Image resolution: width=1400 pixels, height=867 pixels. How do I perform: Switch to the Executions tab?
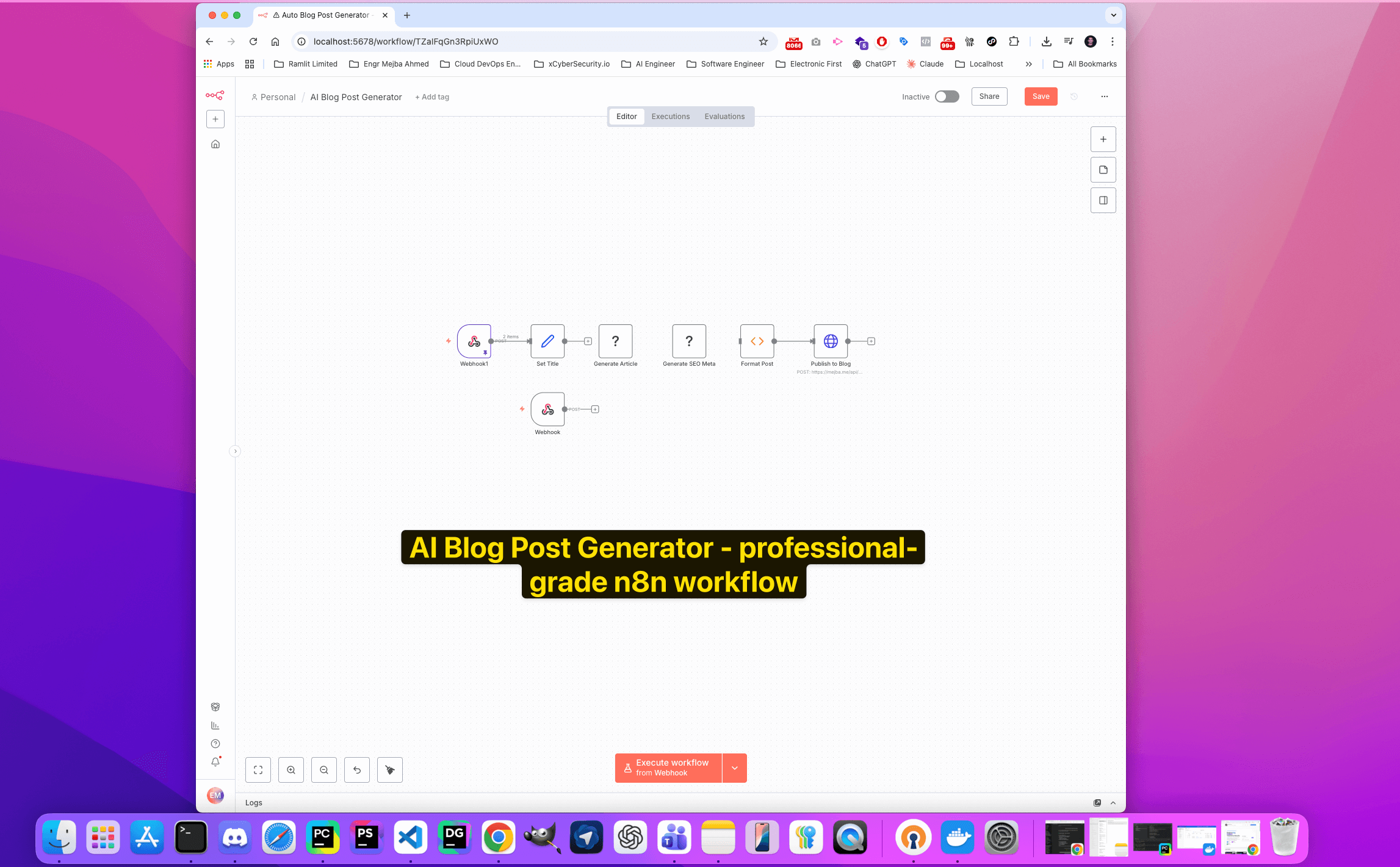(670, 117)
